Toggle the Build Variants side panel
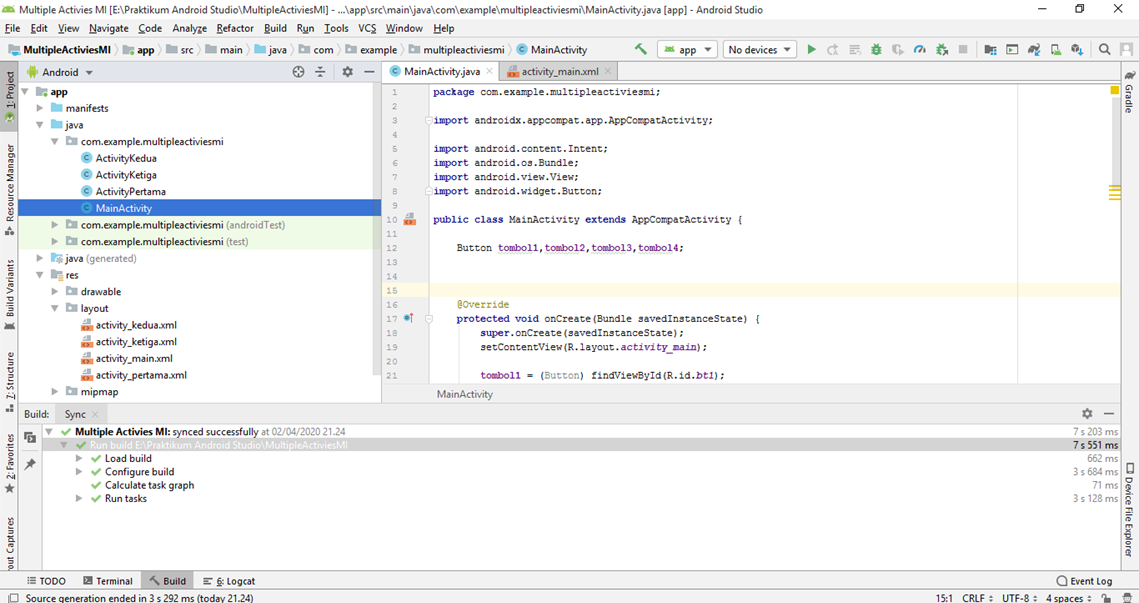 [x=9, y=294]
